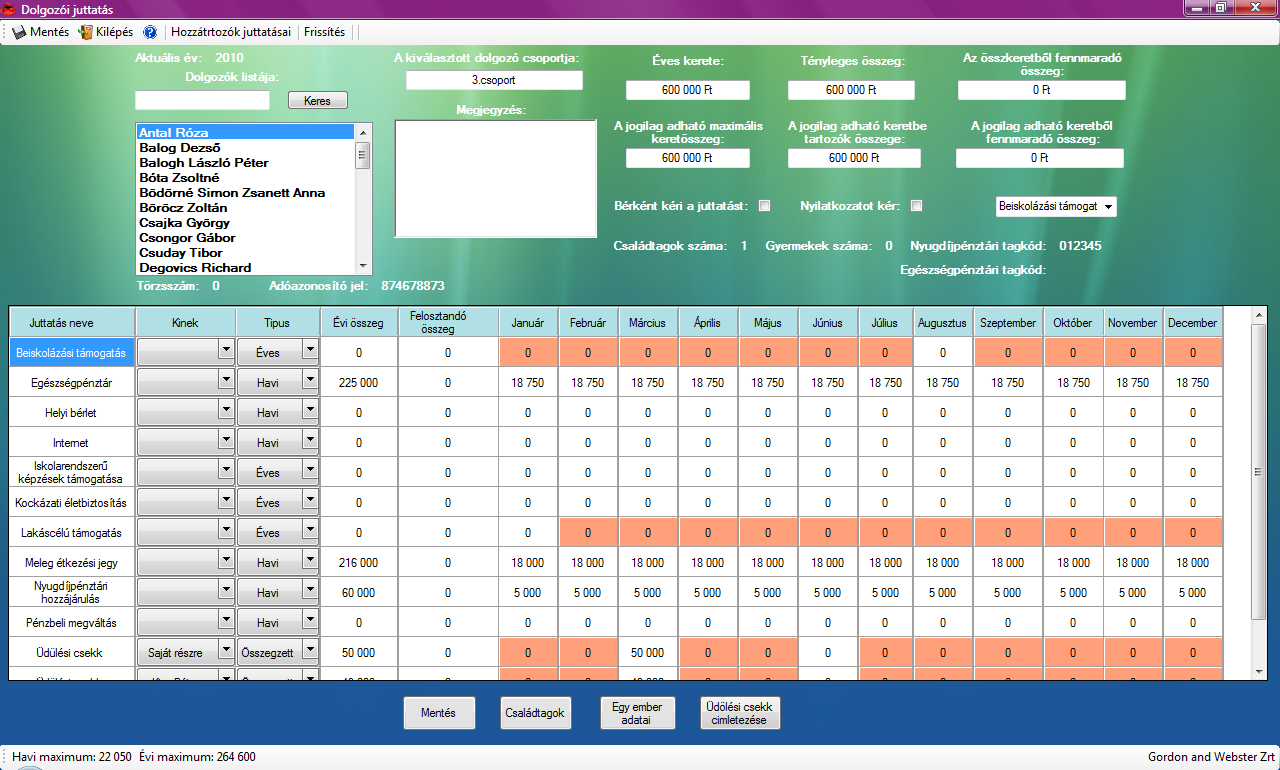Click the Egy ember adatai button
The width and height of the screenshot is (1280, 770).
click(638, 713)
